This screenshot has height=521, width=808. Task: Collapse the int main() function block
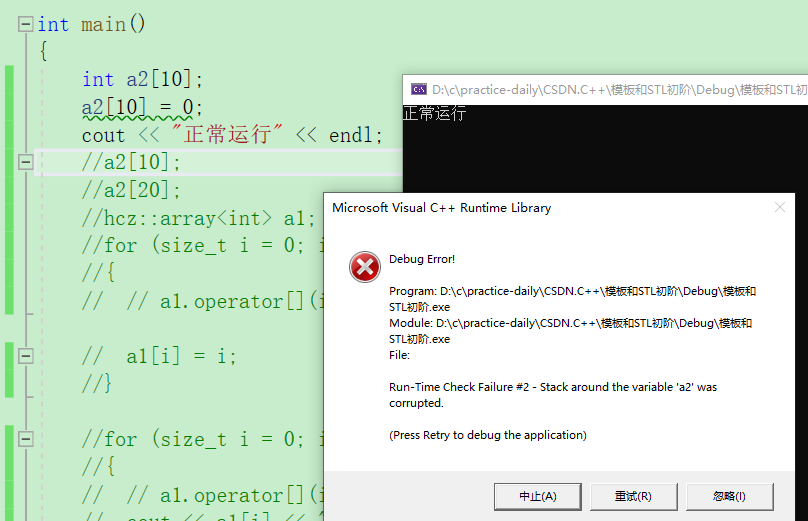point(26,24)
